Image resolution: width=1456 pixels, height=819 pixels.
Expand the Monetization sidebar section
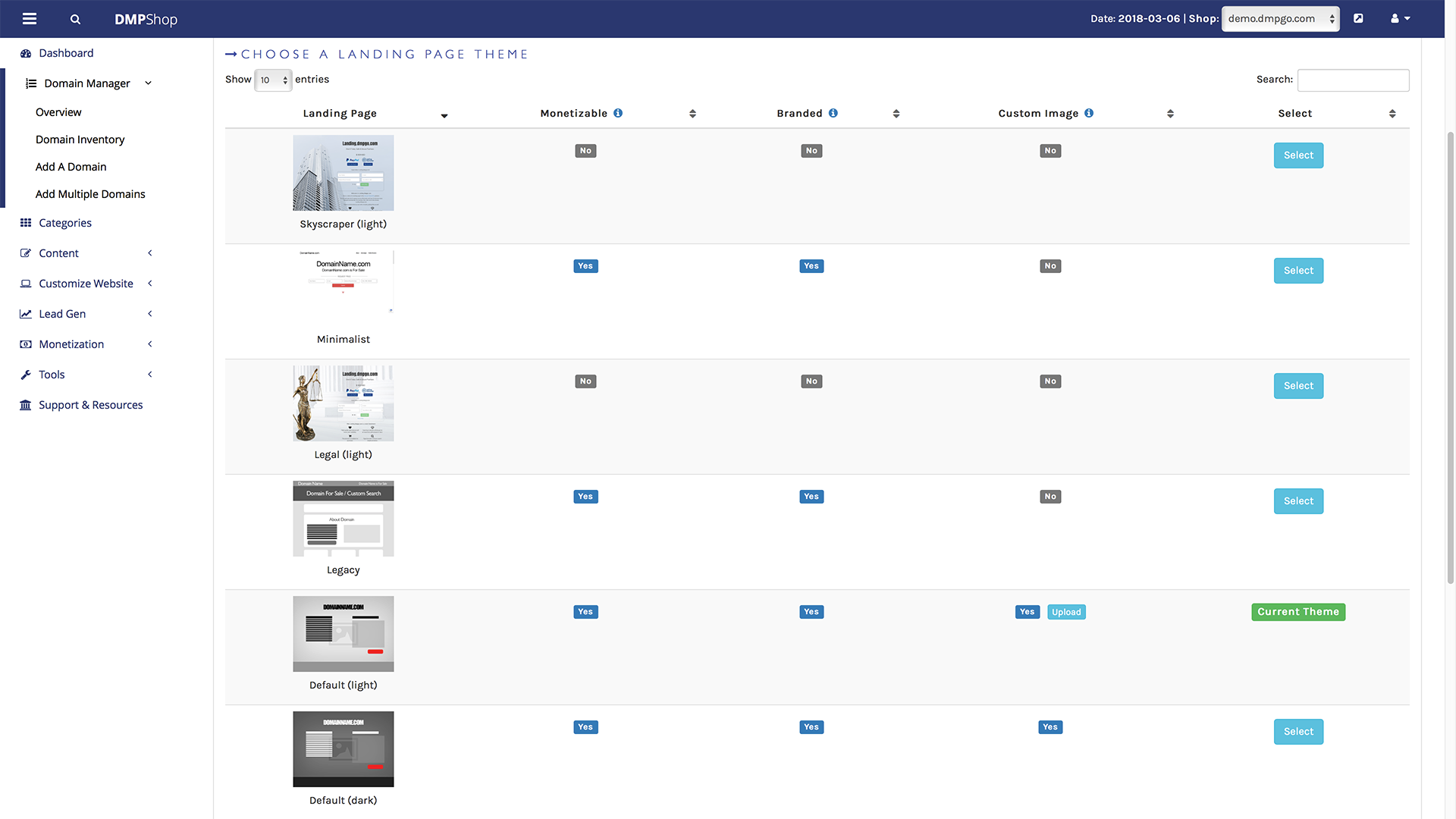pyautogui.click(x=71, y=344)
